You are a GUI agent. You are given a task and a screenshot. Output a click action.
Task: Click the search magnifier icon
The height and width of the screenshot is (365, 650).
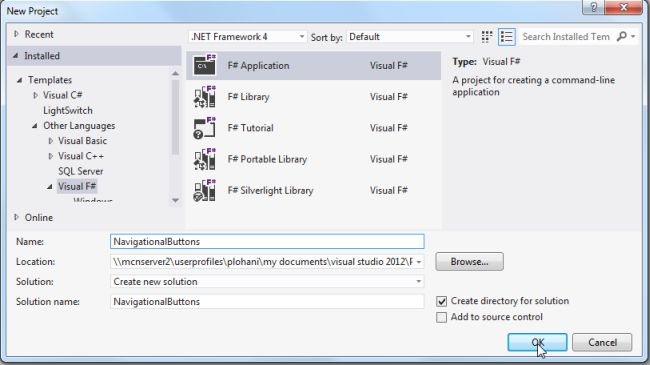pyautogui.click(x=622, y=36)
